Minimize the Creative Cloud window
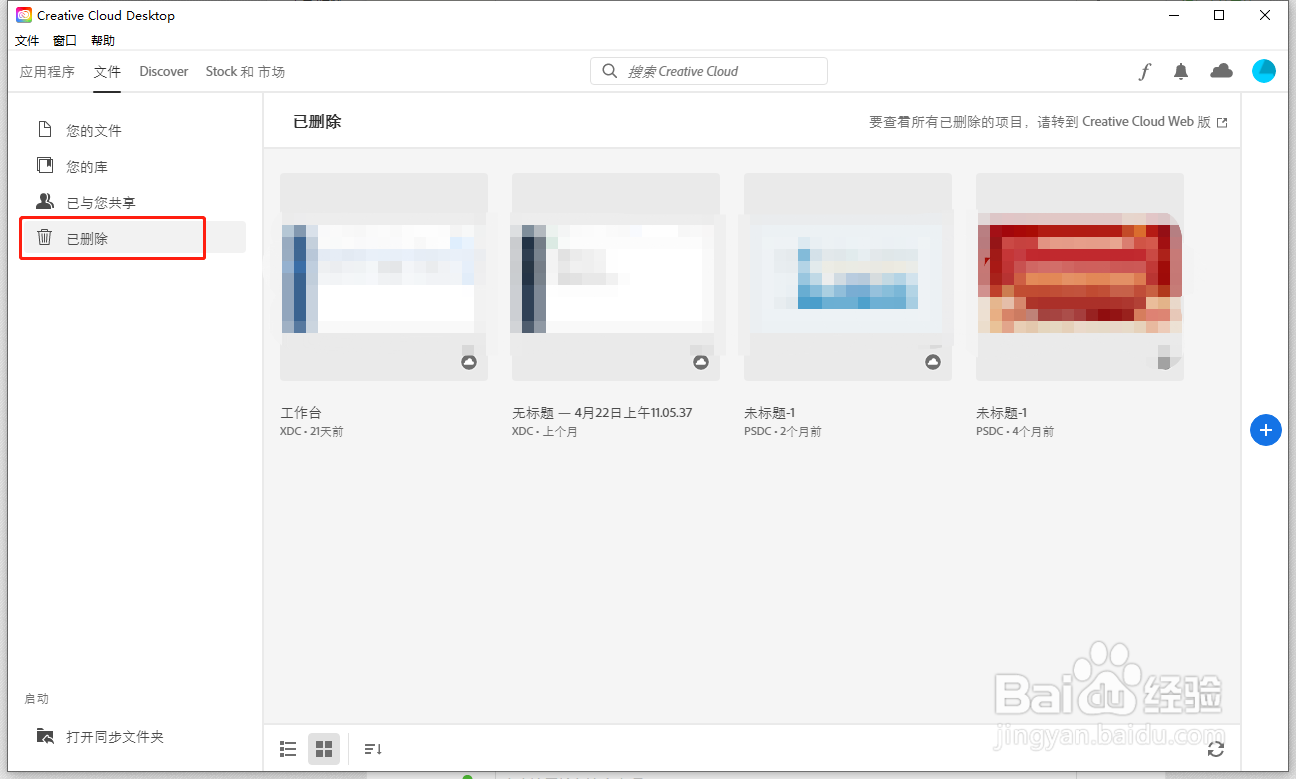The height and width of the screenshot is (779, 1296). (x=1173, y=15)
